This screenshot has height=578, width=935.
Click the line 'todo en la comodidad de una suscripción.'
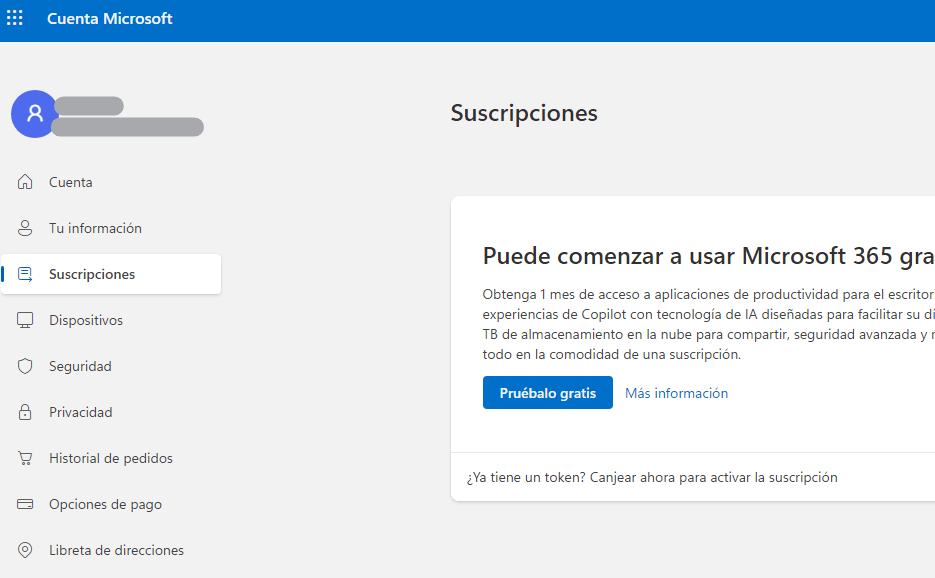611,354
